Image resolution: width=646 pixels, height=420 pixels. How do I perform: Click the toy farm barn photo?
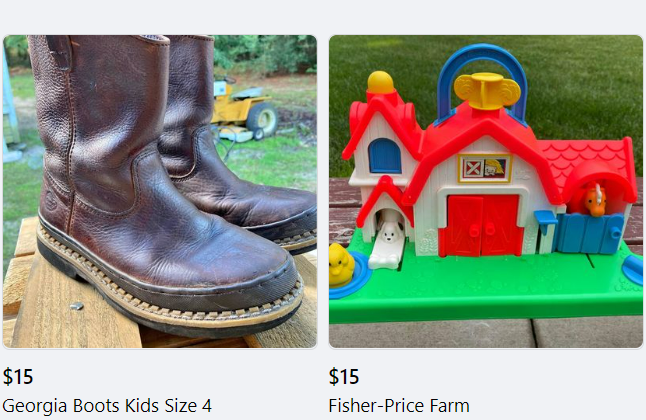tap(486, 192)
